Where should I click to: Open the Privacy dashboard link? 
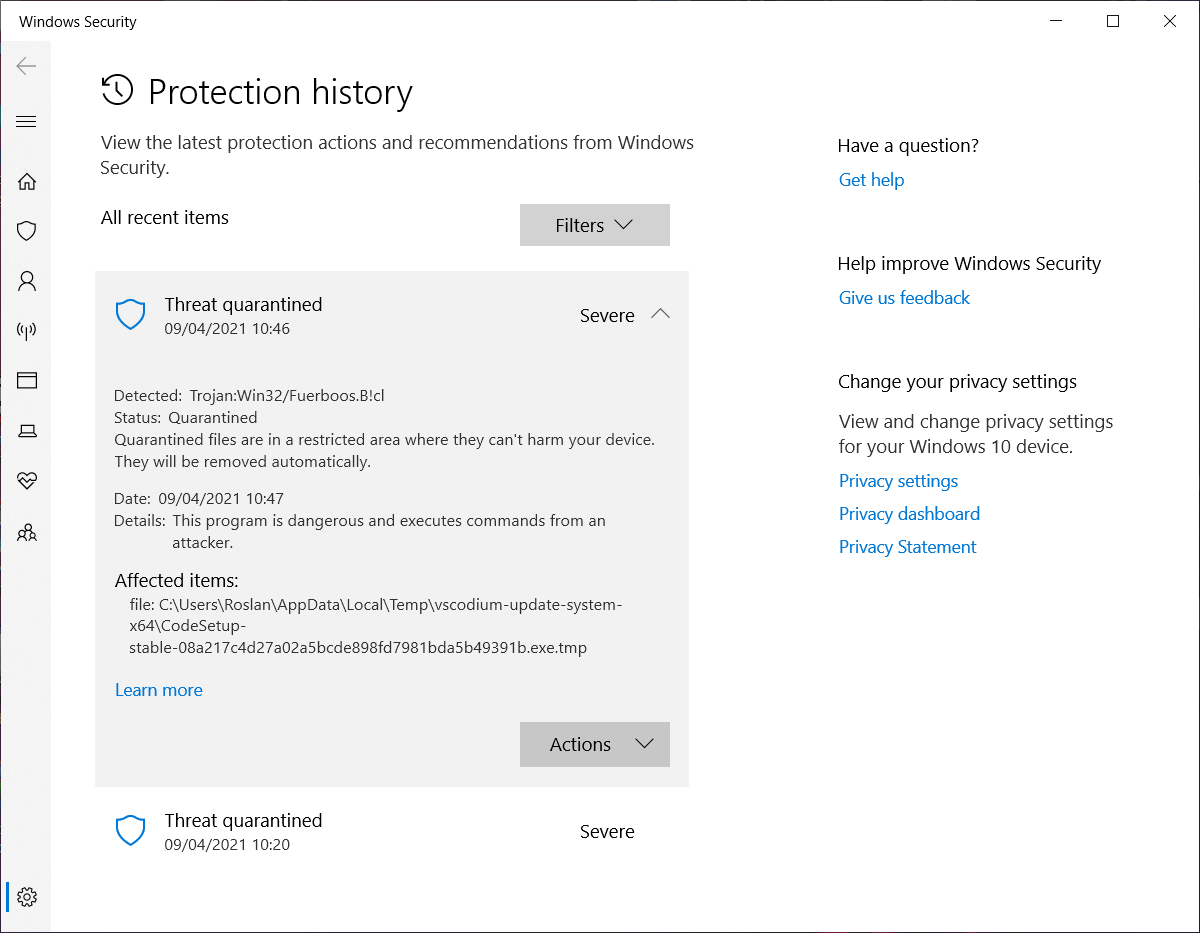tap(908, 513)
